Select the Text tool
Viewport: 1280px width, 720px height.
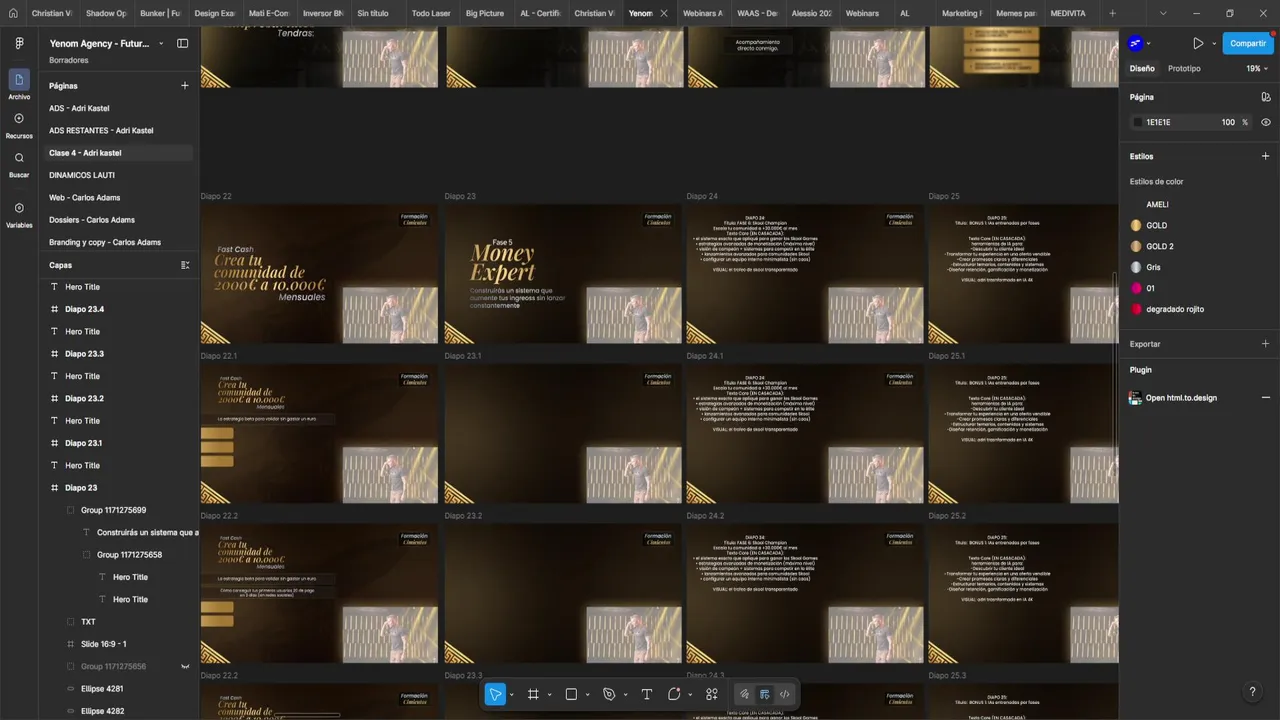[647, 694]
